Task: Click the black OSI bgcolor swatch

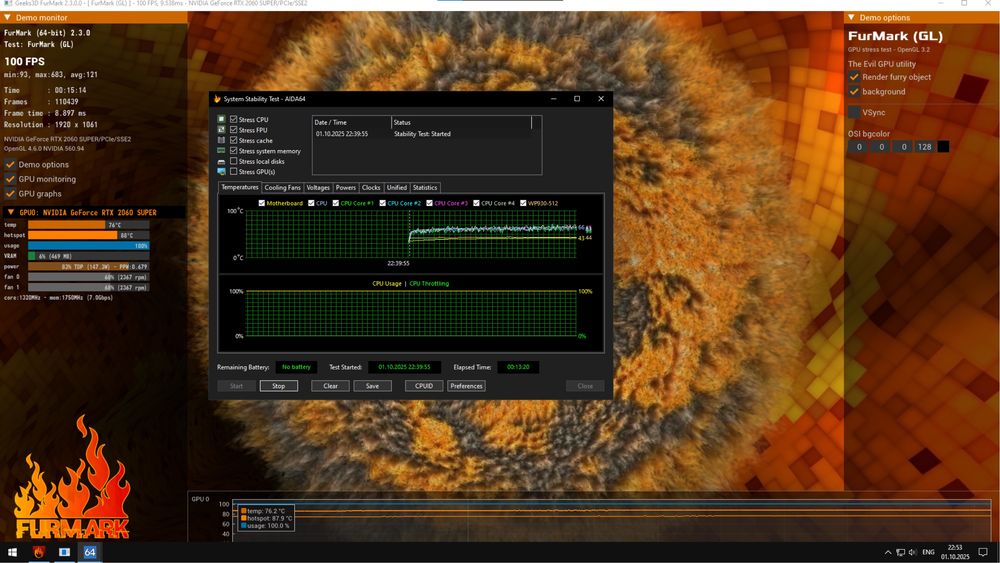Action: (943, 147)
